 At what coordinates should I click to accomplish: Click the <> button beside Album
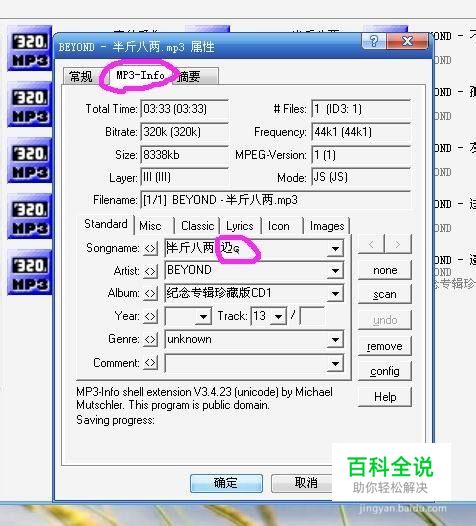[150, 294]
